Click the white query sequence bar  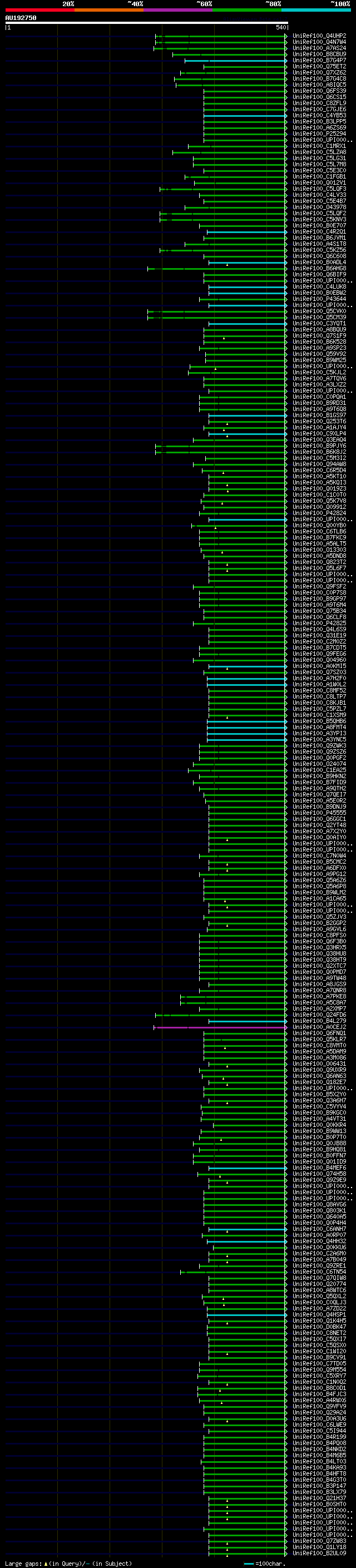click(x=147, y=22)
